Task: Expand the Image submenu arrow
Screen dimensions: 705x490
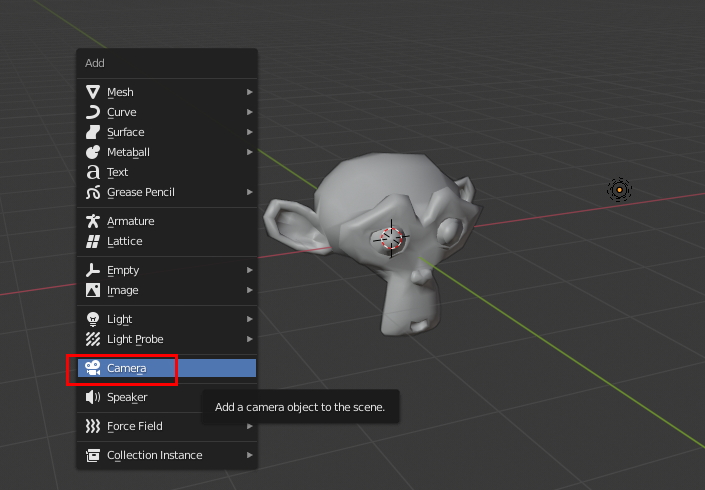Action: [250, 290]
